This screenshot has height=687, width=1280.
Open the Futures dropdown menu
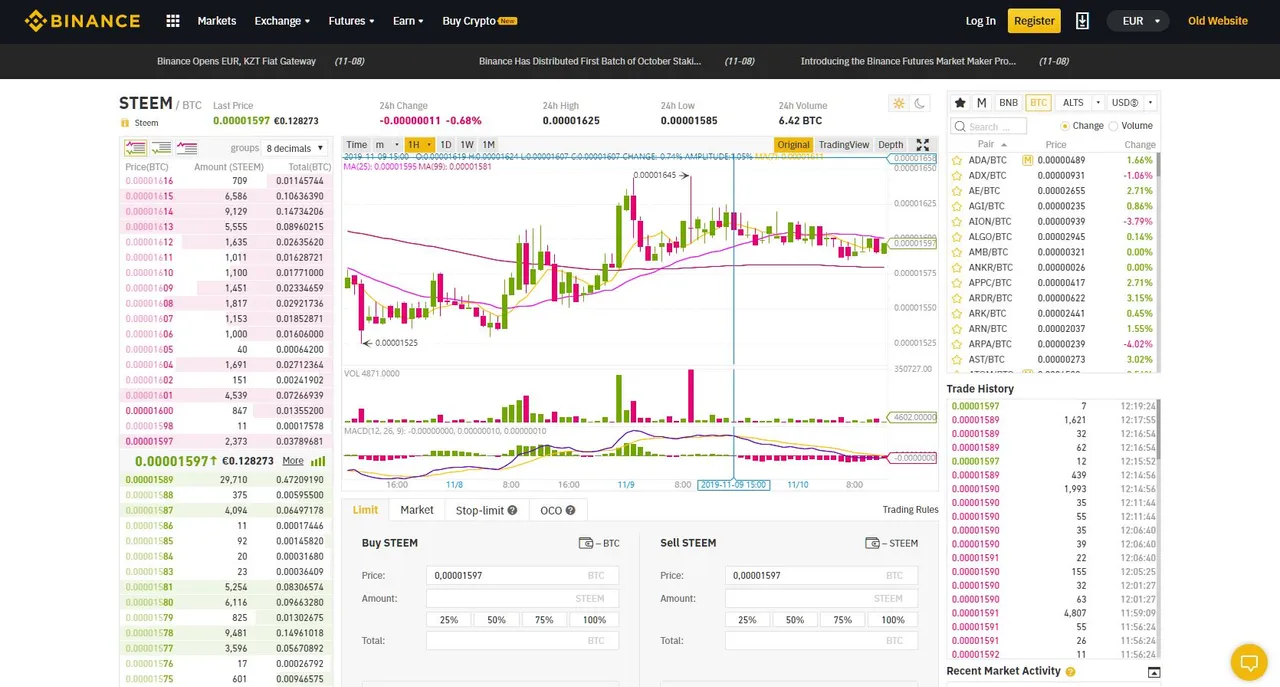coord(351,21)
